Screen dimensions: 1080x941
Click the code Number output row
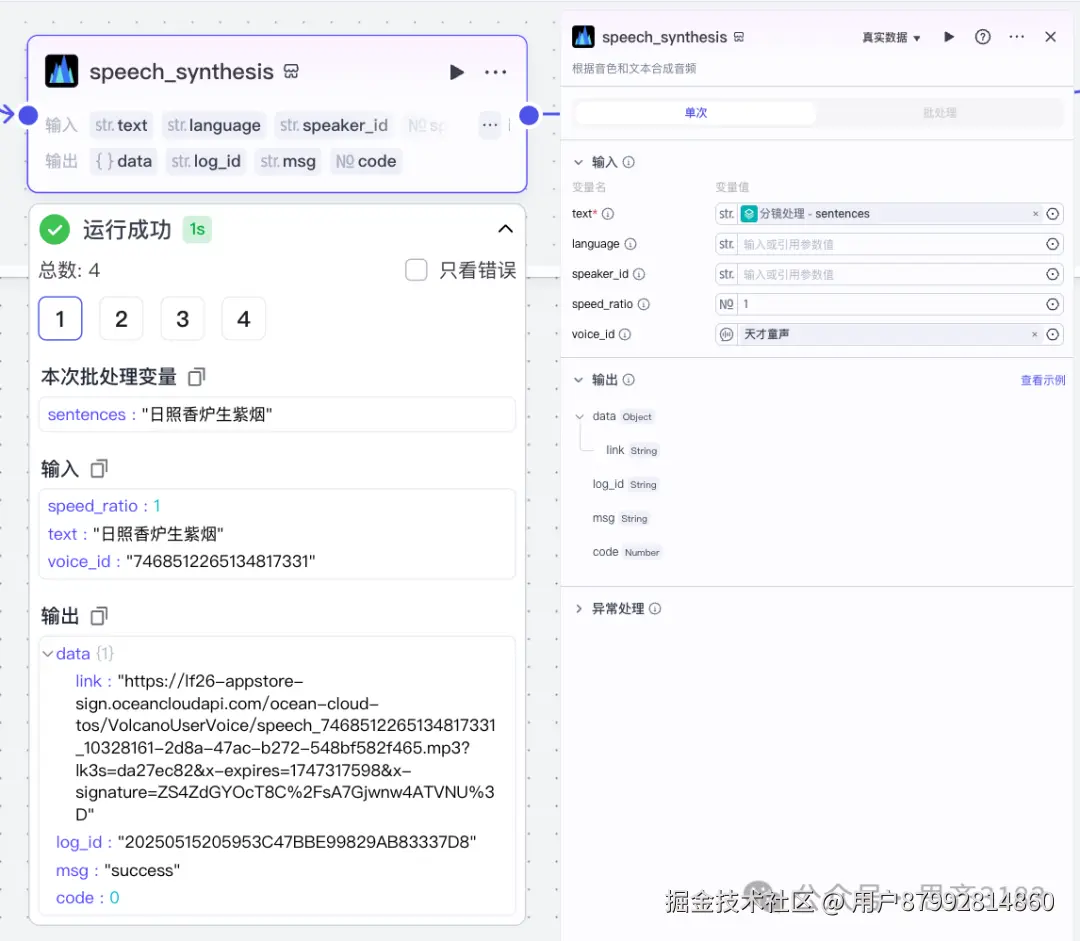tap(626, 552)
